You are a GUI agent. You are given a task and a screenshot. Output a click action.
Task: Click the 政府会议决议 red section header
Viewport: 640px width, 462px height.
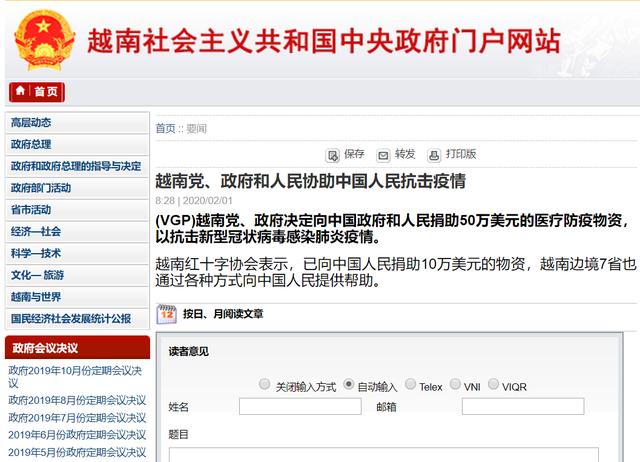tap(78, 348)
